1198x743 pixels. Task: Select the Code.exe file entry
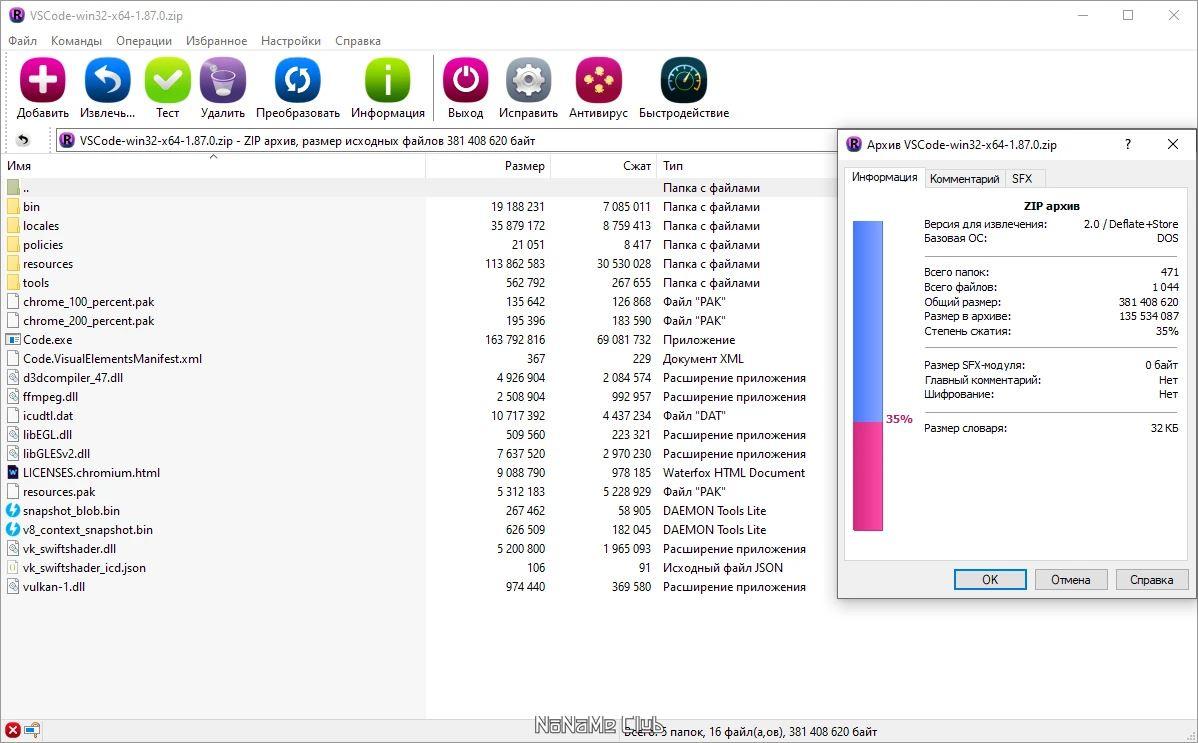coord(48,340)
